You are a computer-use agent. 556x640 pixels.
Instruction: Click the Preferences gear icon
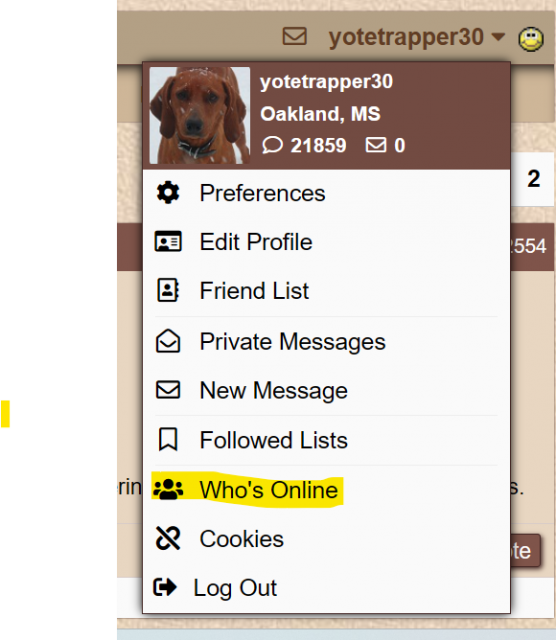click(x=168, y=193)
